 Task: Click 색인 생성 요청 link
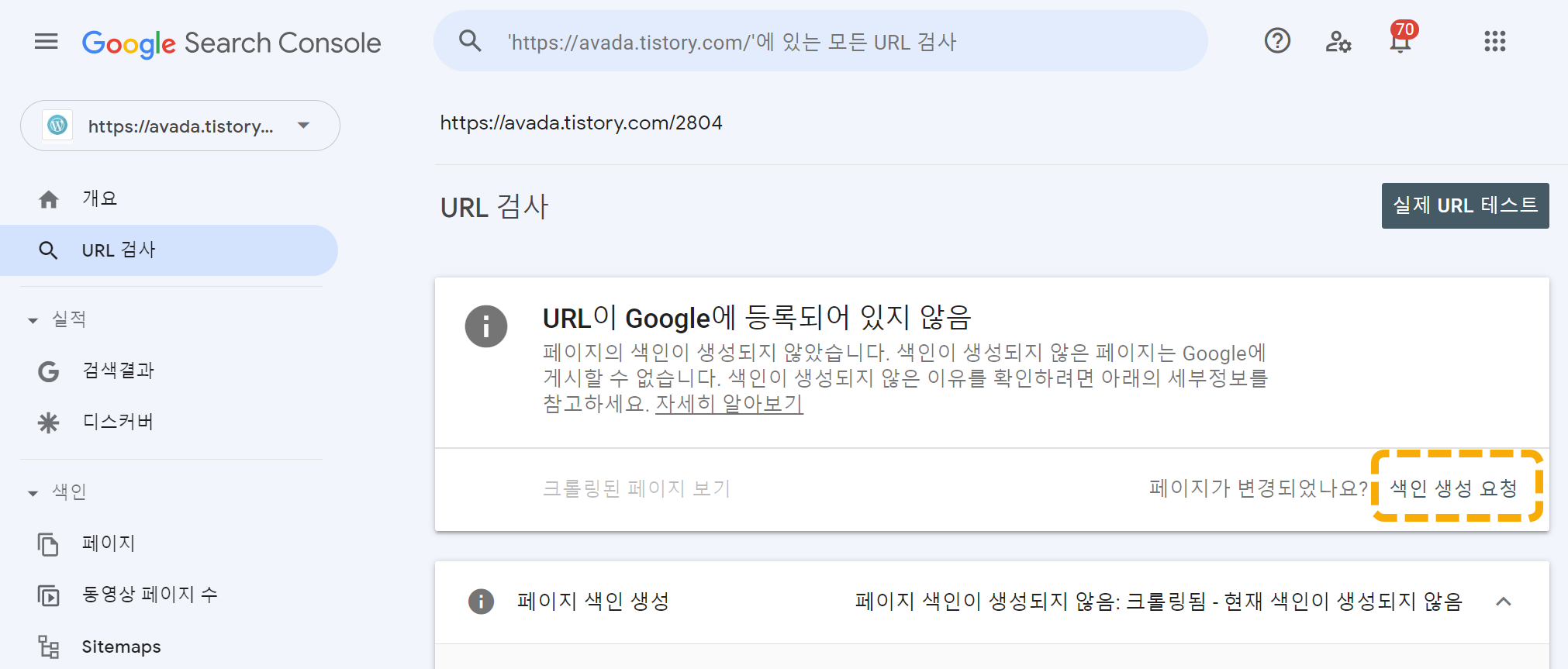(1454, 488)
